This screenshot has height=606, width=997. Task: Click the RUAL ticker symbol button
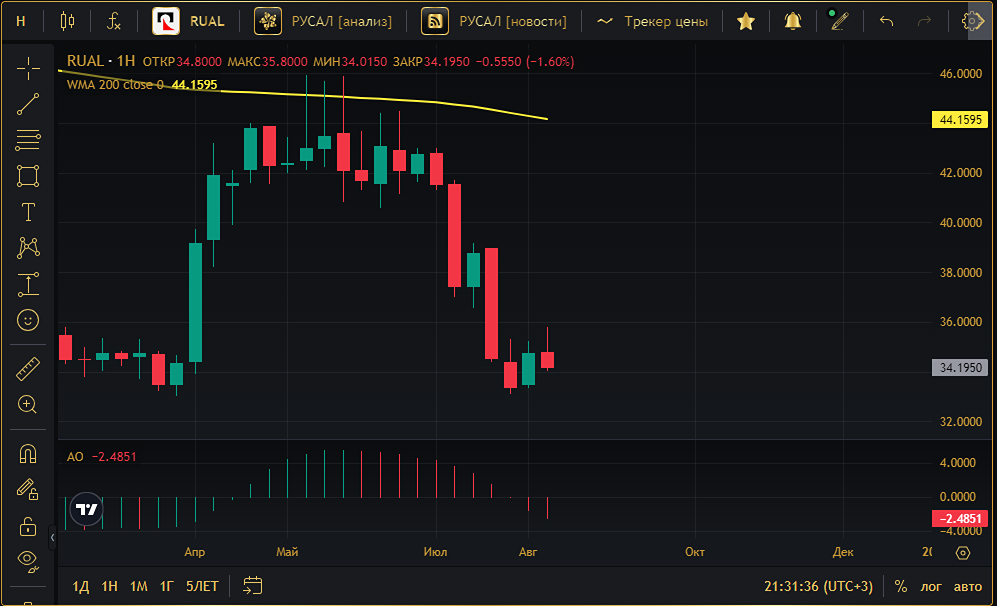coord(189,21)
